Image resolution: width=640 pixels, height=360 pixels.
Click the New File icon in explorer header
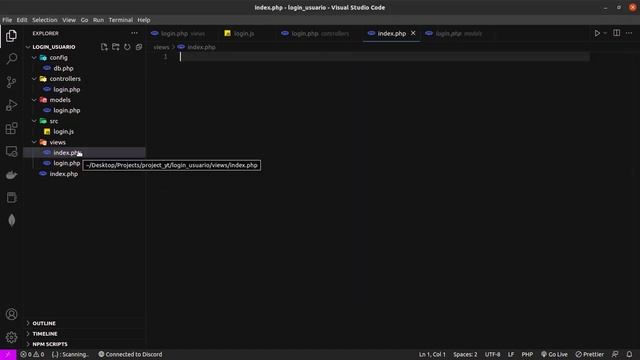click(x=104, y=47)
